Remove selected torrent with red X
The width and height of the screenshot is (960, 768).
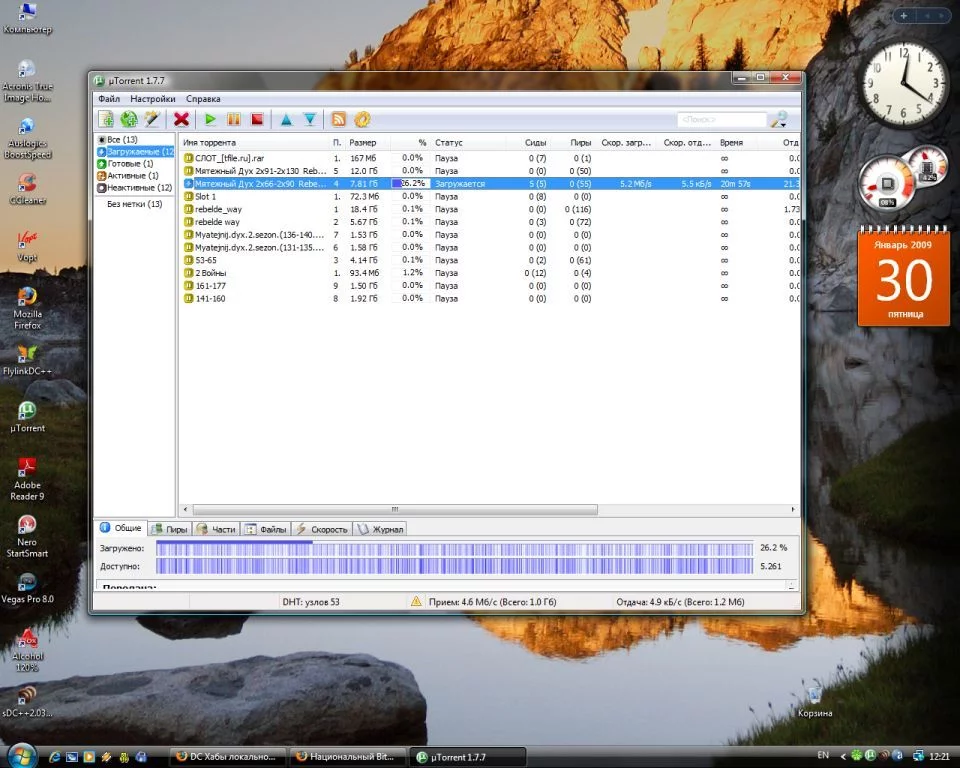tap(182, 119)
